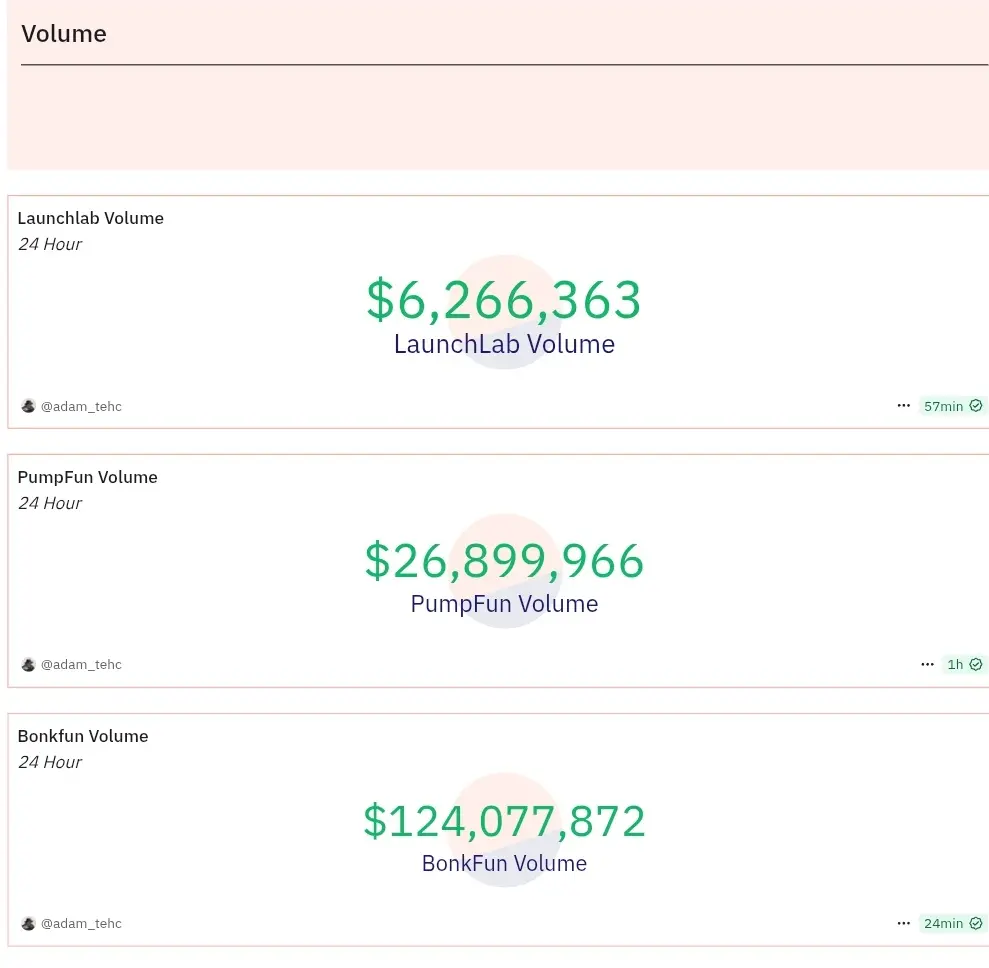Click the 24min last-updated badge
Viewport: 989px width, 968px height.
952,923
